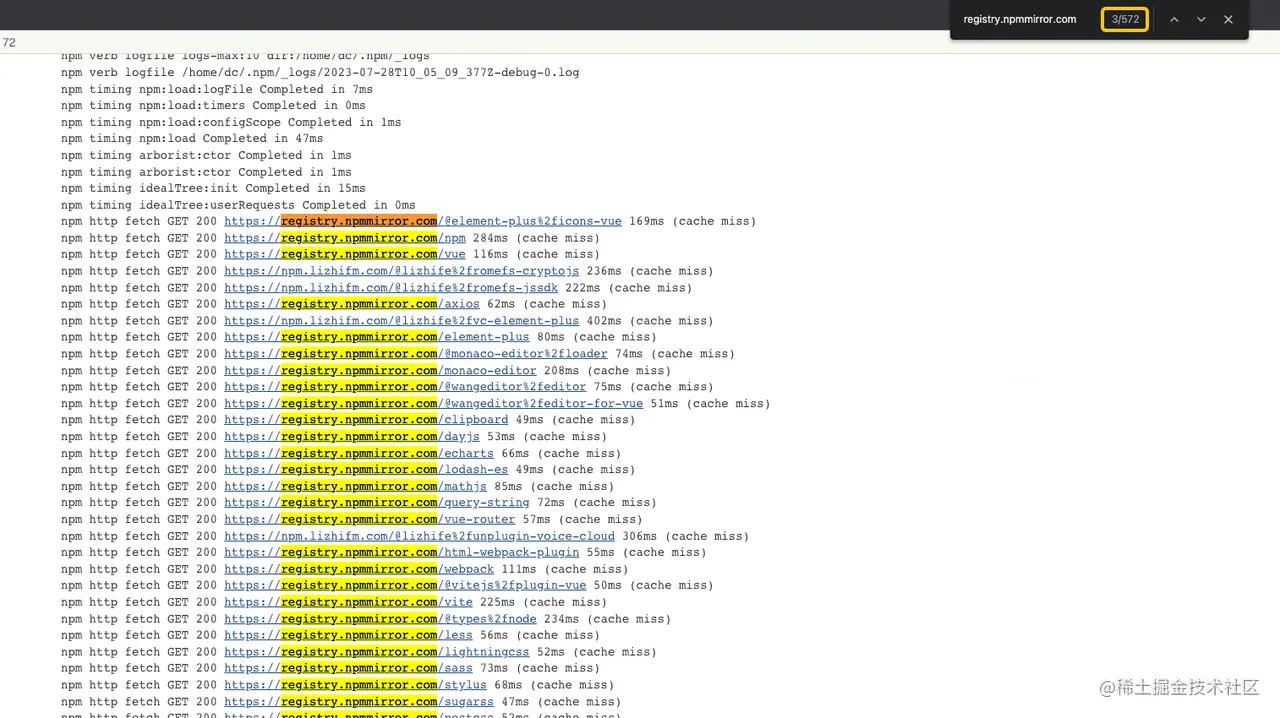The width and height of the screenshot is (1280, 718).
Task: Click the 'npm:load Completed in 47ms' line
Action: (x=192, y=138)
